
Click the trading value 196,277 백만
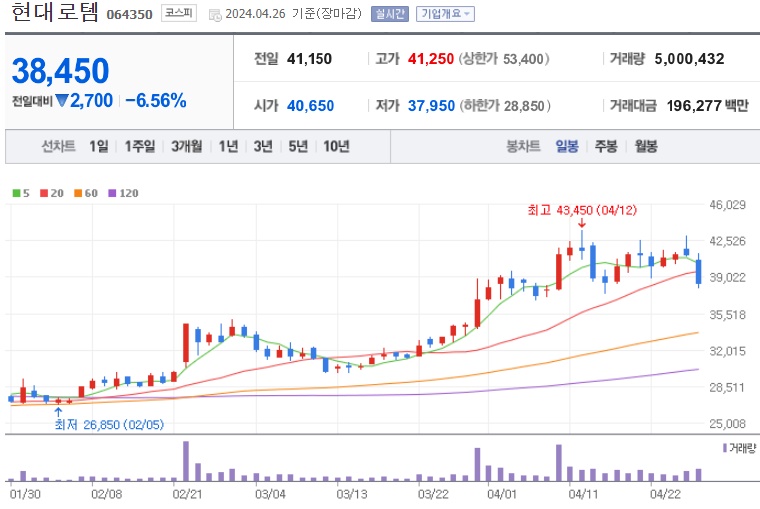[708, 106]
